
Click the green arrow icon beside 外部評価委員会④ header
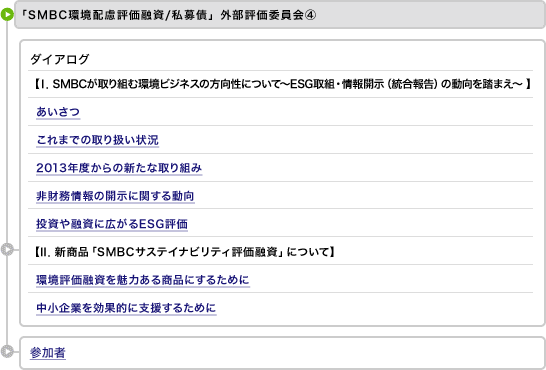[x=7, y=15]
